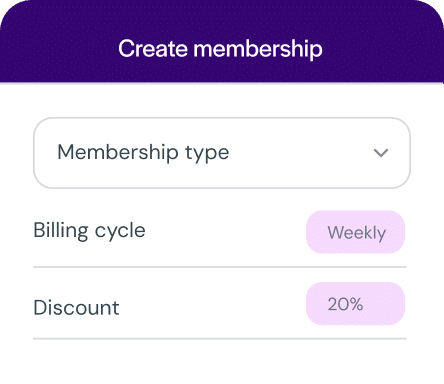Click the Create membership header title
The width and height of the screenshot is (444, 384).
pyautogui.click(x=220, y=49)
